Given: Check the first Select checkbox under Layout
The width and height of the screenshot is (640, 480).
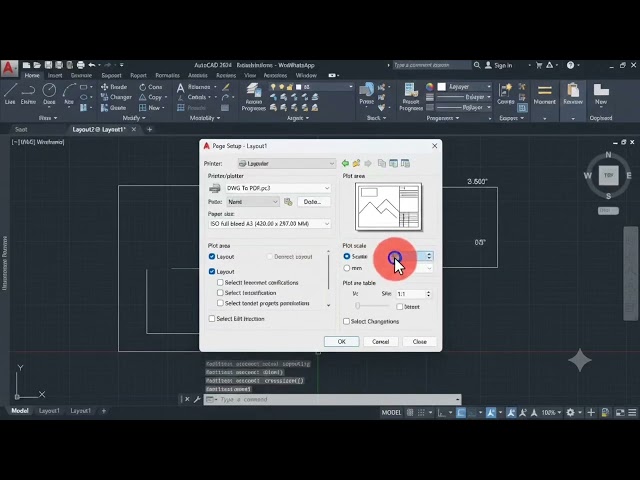Looking at the screenshot, I should pos(220,282).
